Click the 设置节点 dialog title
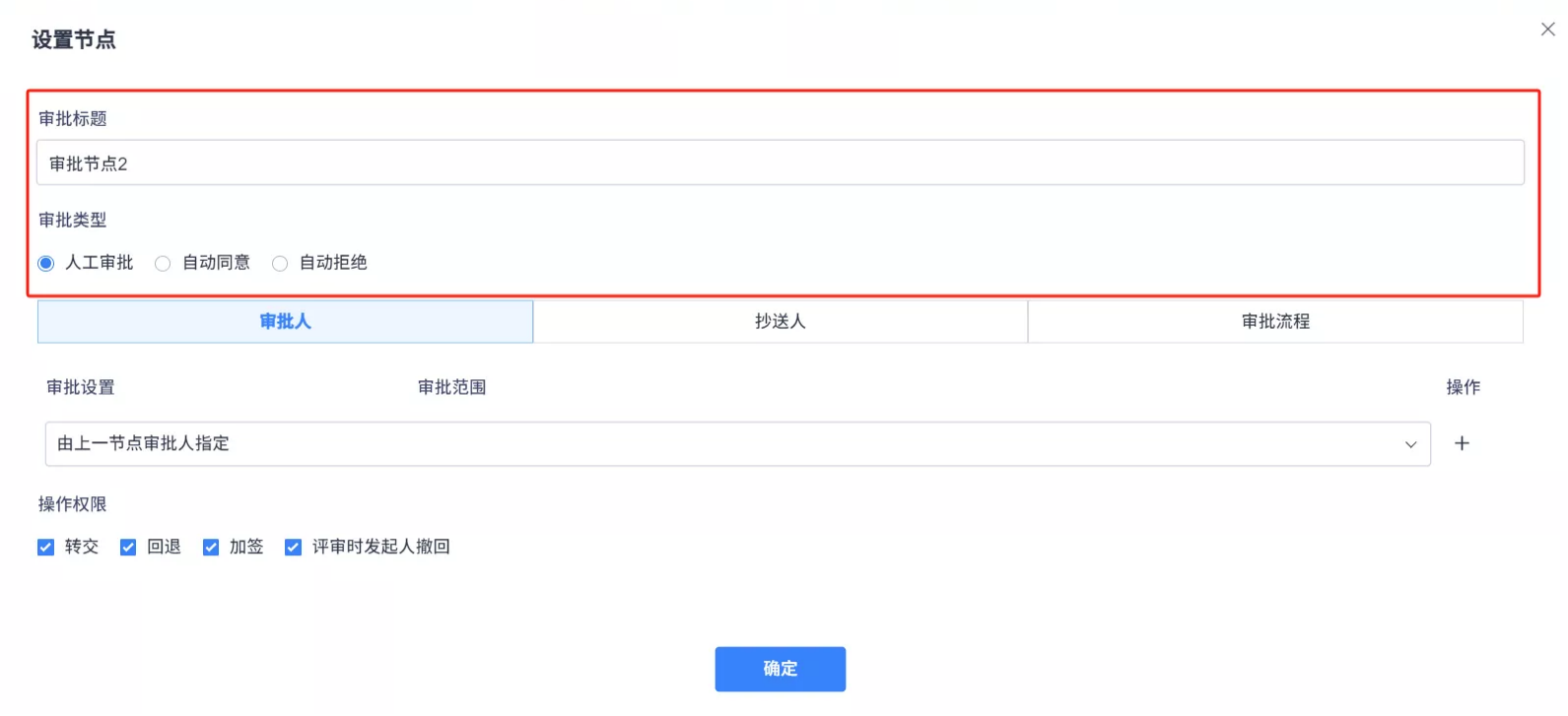Screen dimensions: 1568x716 74,40
